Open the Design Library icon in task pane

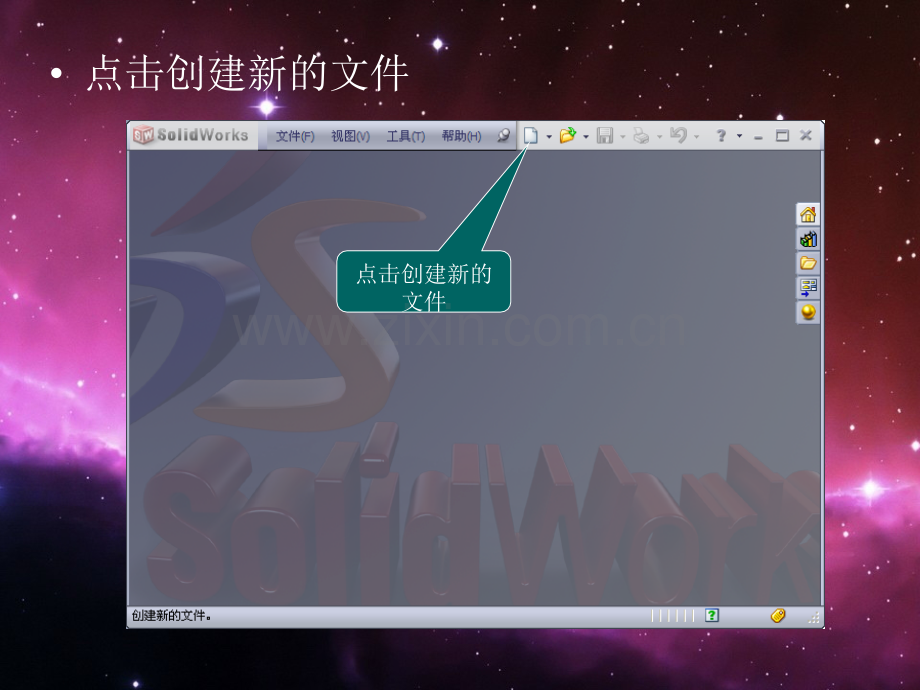pyautogui.click(x=808, y=239)
